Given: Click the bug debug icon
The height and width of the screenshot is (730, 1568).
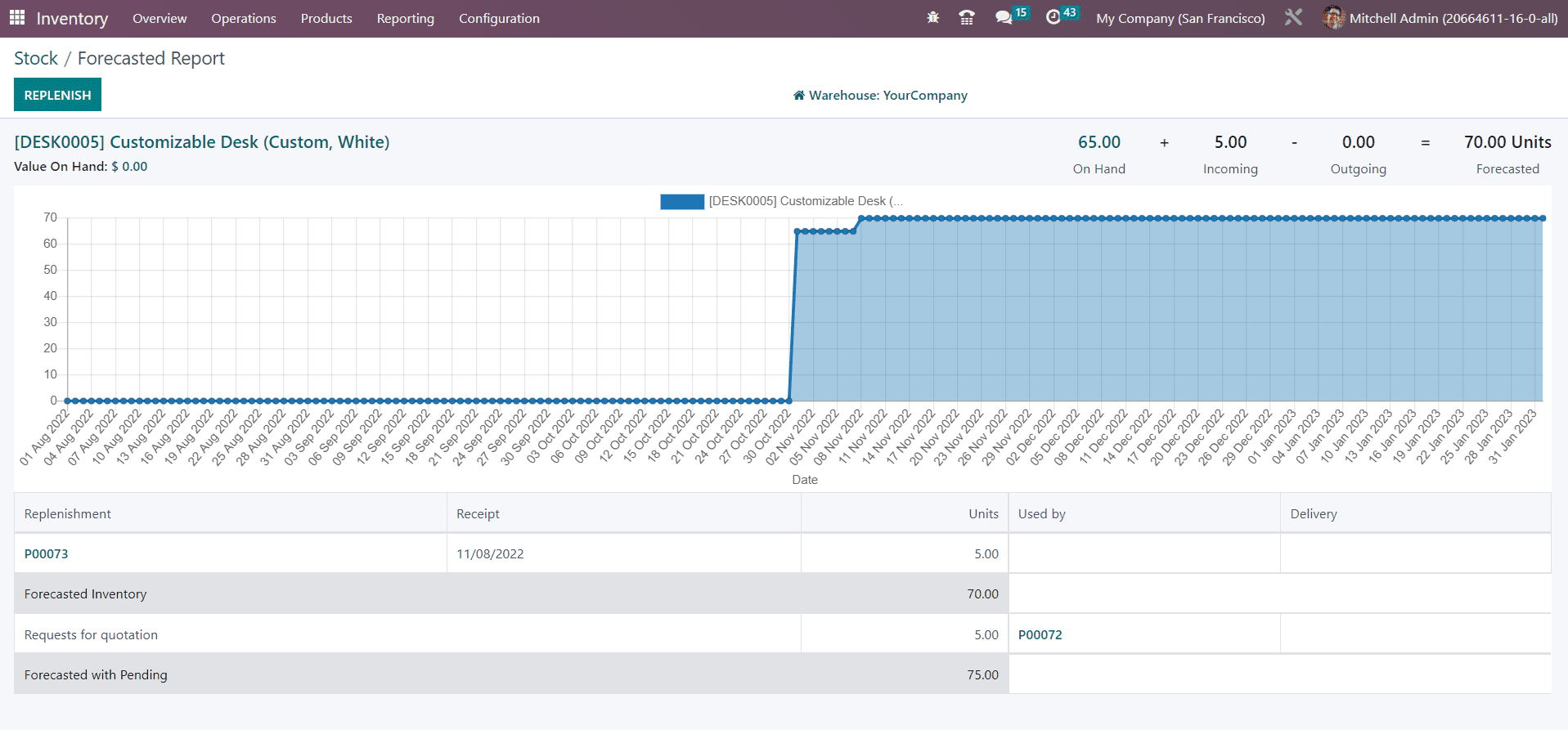Looking at the screenshot, I should coord(932,18).
